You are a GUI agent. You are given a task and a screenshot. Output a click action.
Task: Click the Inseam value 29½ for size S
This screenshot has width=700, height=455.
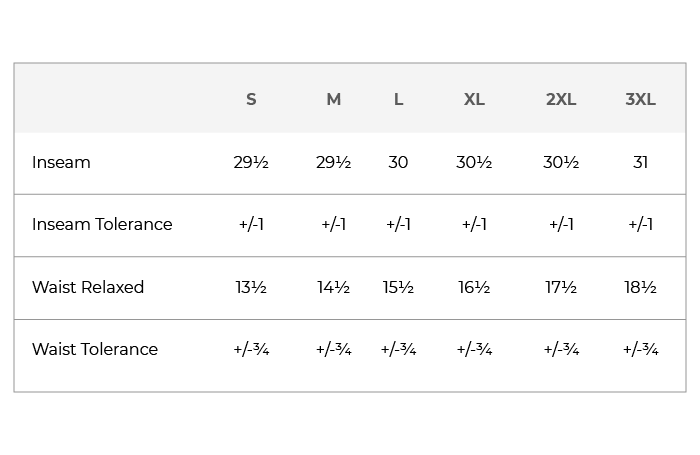[251, 162]
